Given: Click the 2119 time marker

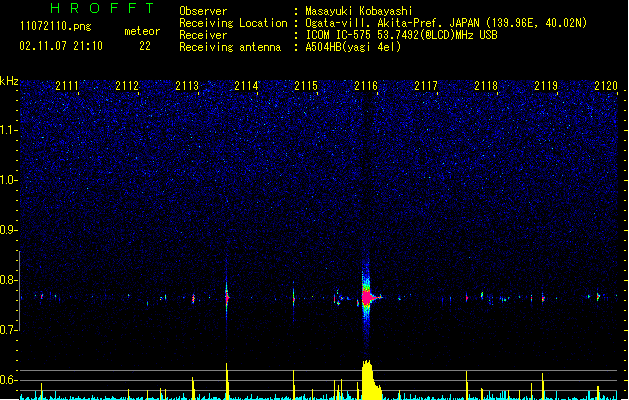Looking at the screenshot, I should pos(546,86).
